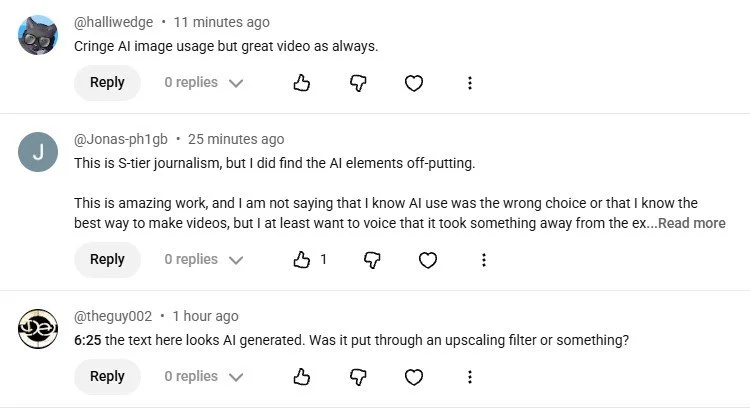Reply to the @theguy002 comment
The width and height of the screenshot is (750, 409).
[107, 376]
